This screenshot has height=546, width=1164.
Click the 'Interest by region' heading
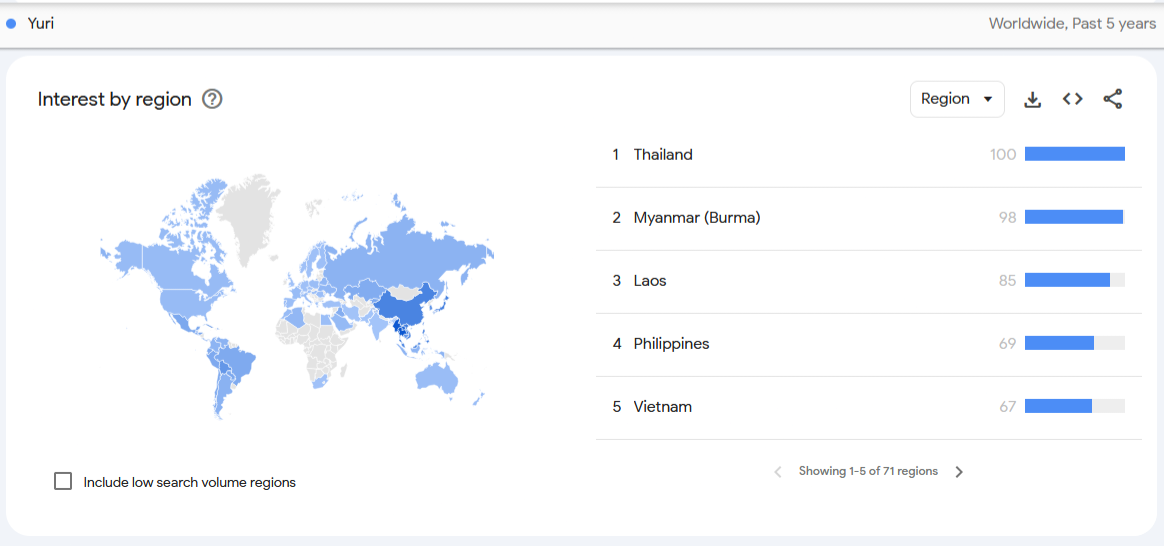pyautogui.click(x=114, y=99)
